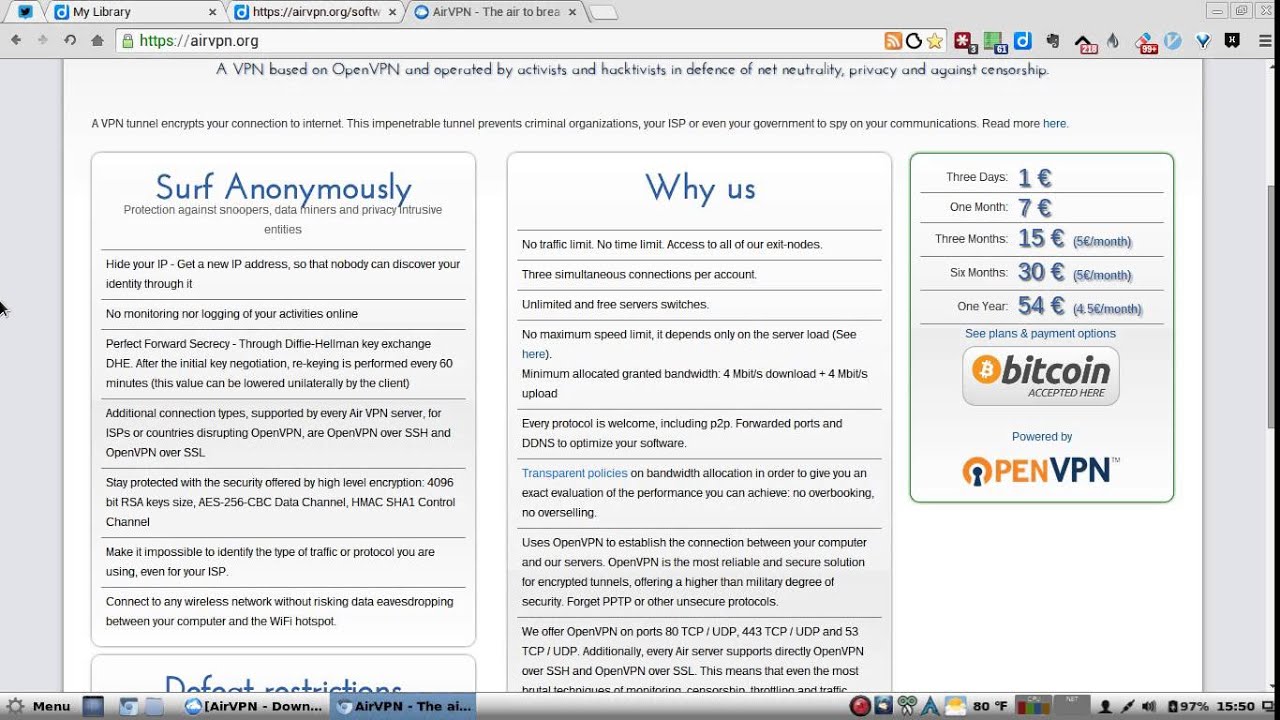1280x720 pixels.
Task: Click the OpenVPN logo
Action: pos(1041,470)
